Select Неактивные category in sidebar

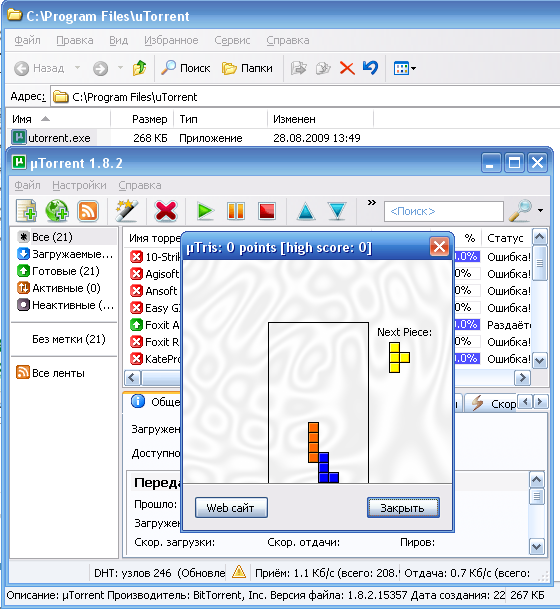(x=66, y=305)
